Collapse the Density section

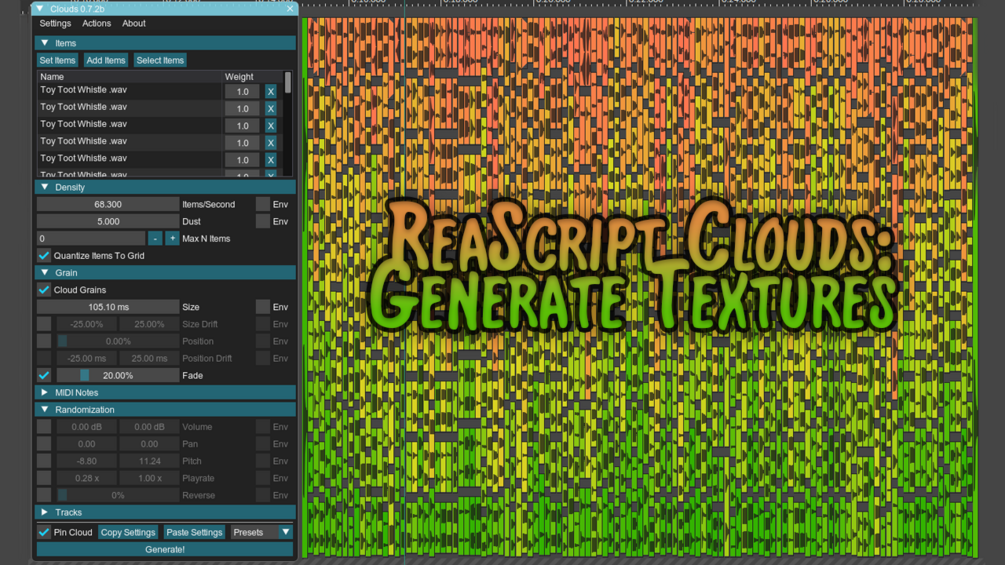[44, 187]
